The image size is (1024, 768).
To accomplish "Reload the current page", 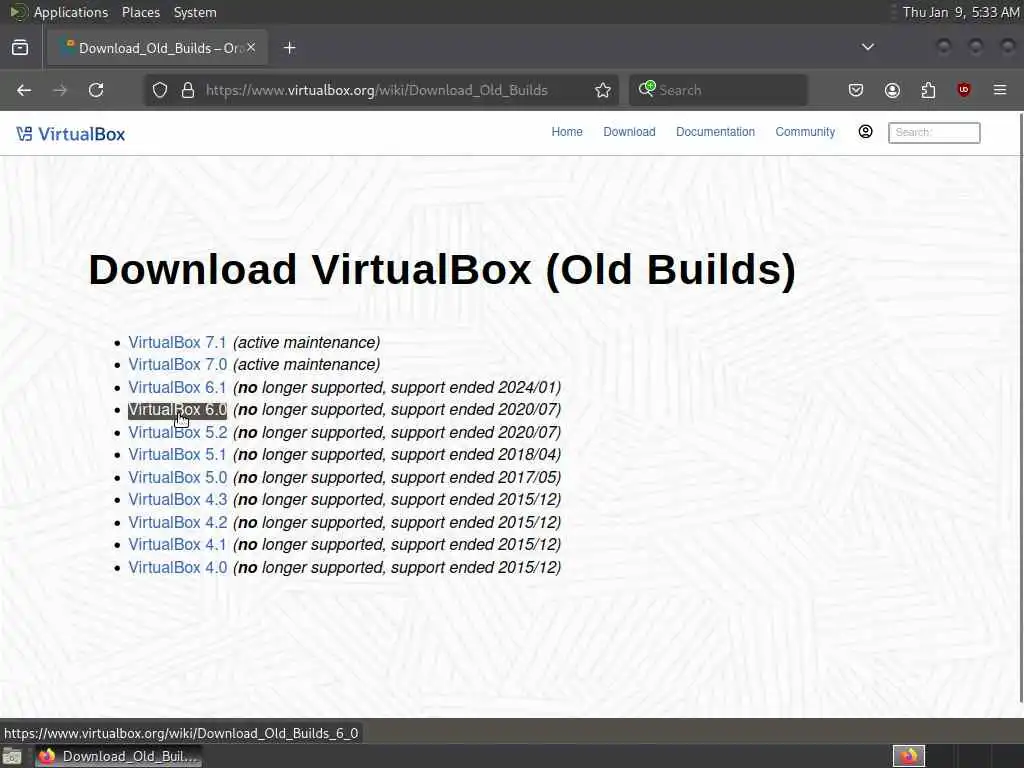I will click(x=96, y=90).
